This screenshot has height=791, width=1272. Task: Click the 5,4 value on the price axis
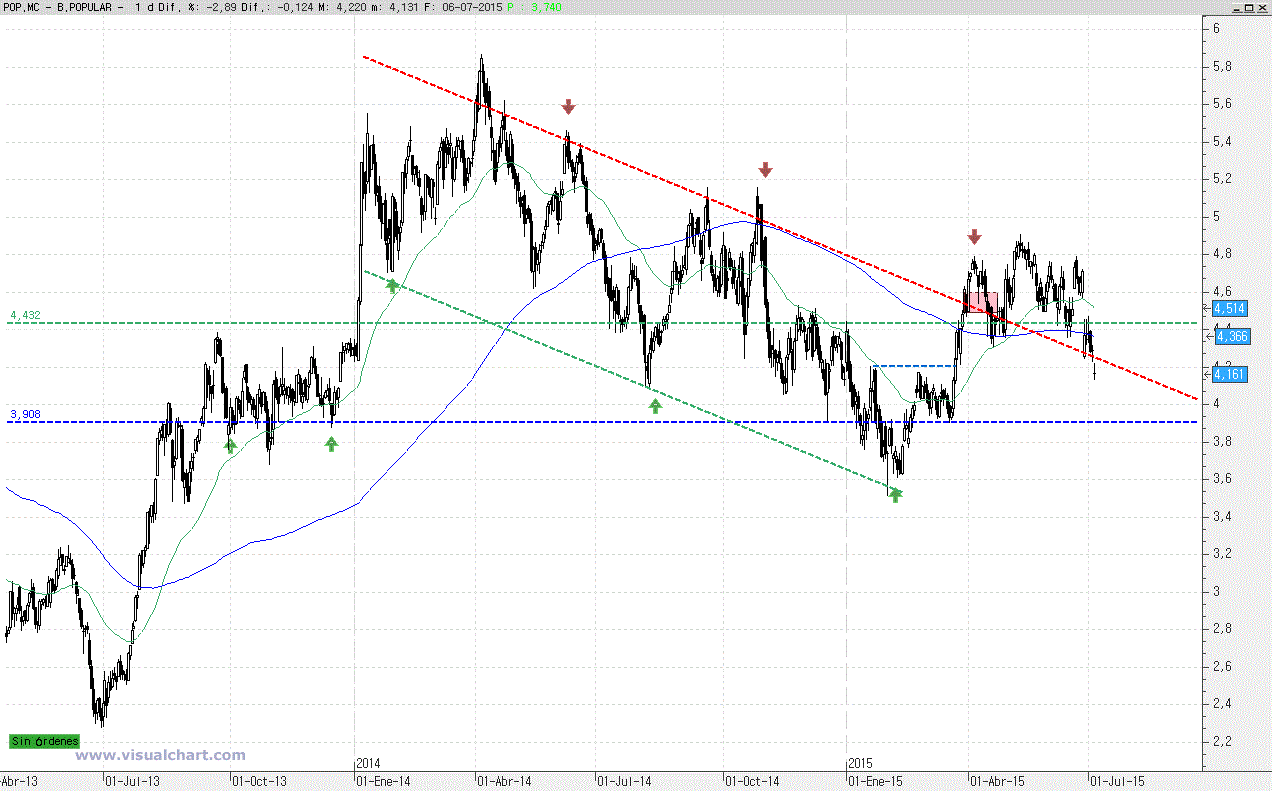[1221, 142]
